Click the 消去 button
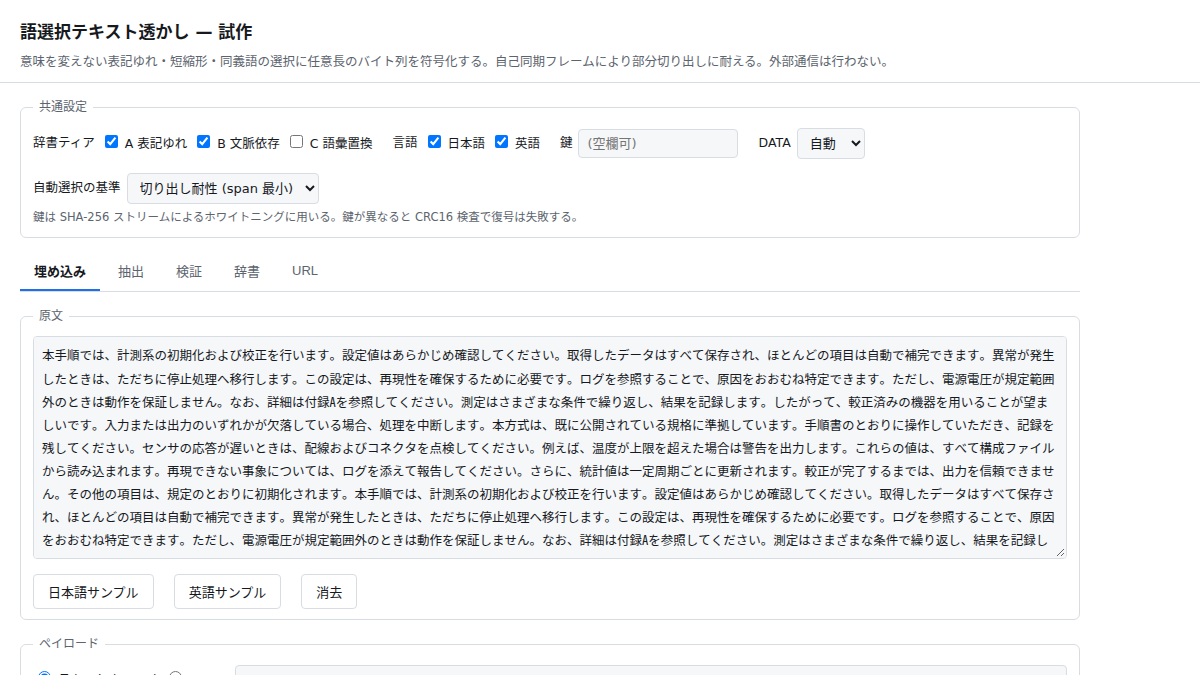The width and height of the screenshot is (1200, 675). click(329, 592)
